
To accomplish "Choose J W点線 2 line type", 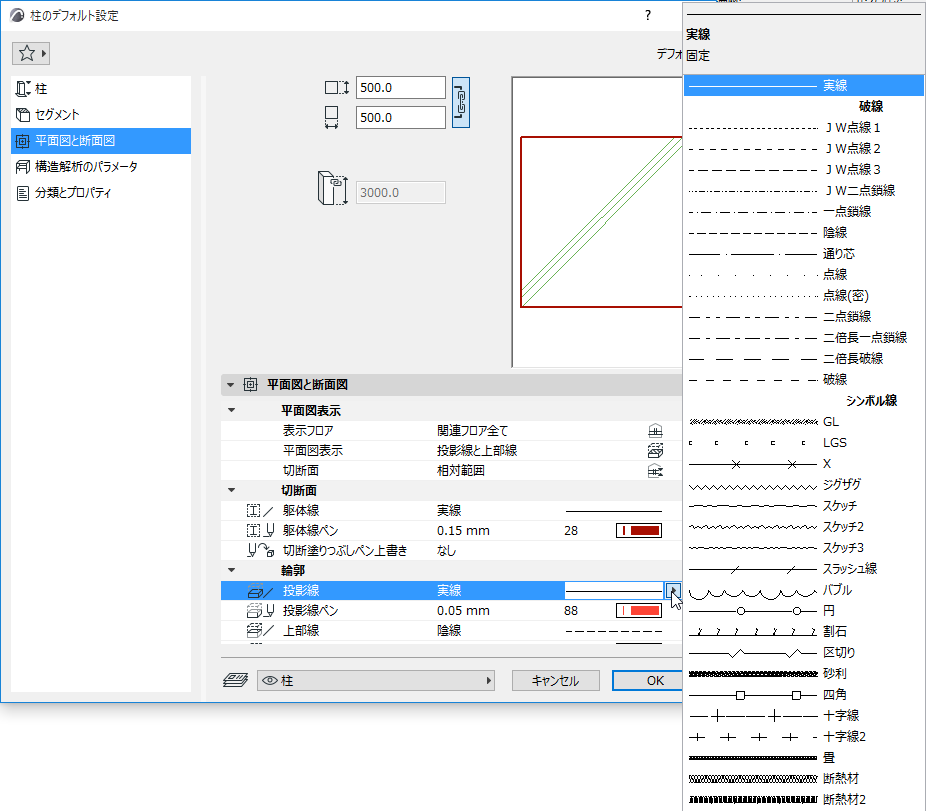I will (803, 149).
